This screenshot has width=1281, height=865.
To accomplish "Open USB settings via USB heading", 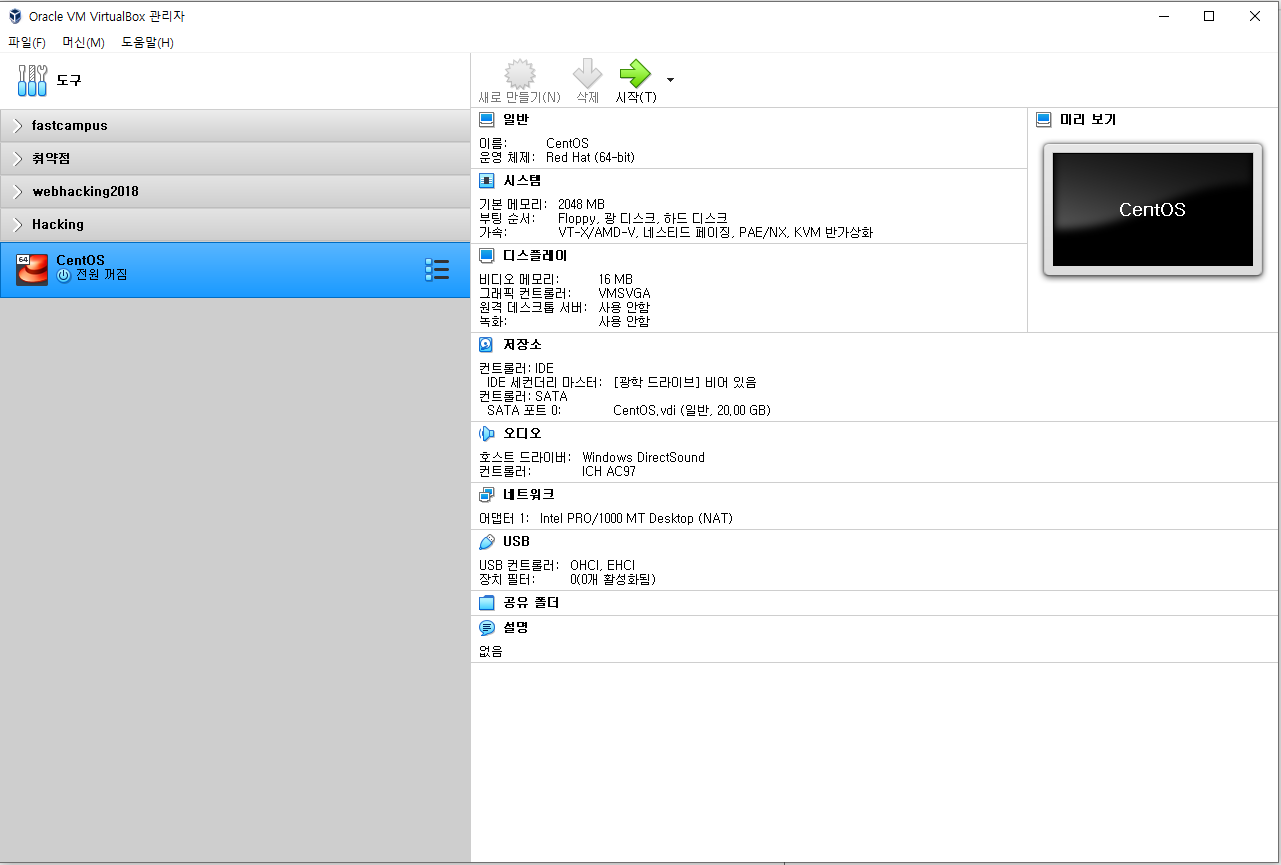I will 516,542.
